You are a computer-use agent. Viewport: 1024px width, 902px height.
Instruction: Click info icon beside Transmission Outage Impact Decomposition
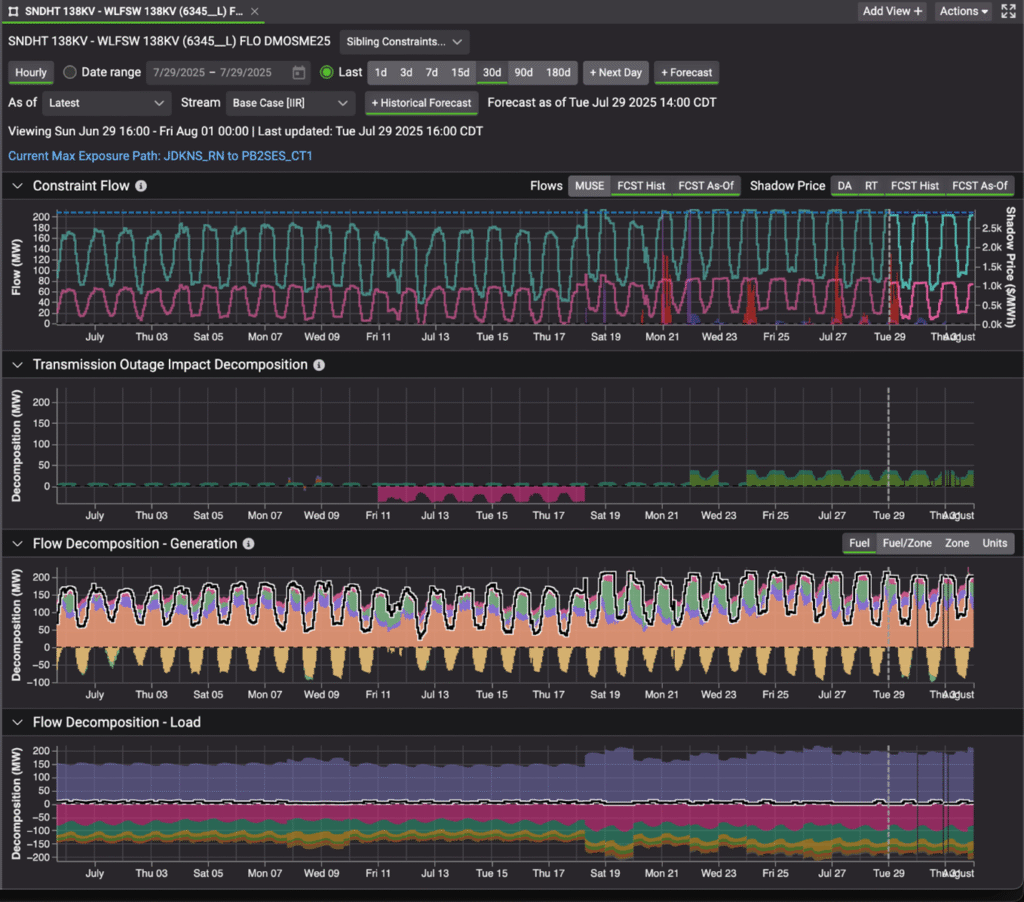[x=319, y=365]
